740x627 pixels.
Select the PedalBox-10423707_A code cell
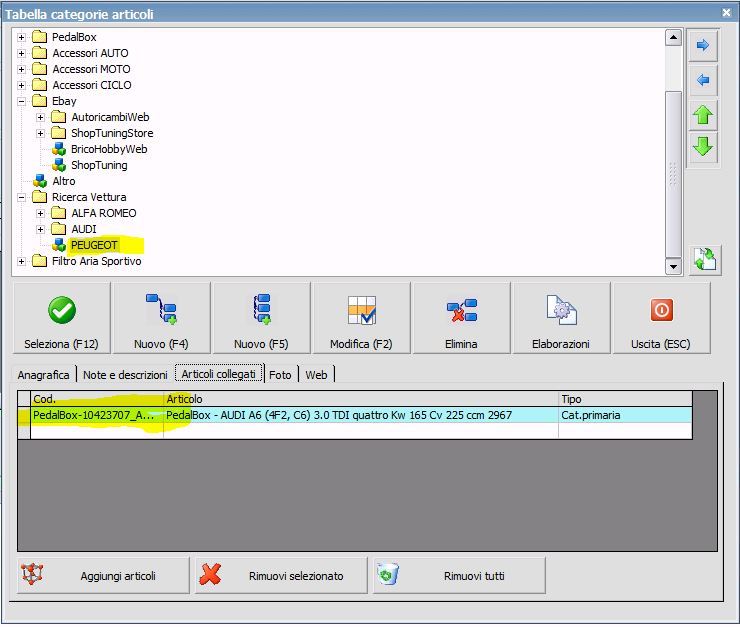point(97,415)
